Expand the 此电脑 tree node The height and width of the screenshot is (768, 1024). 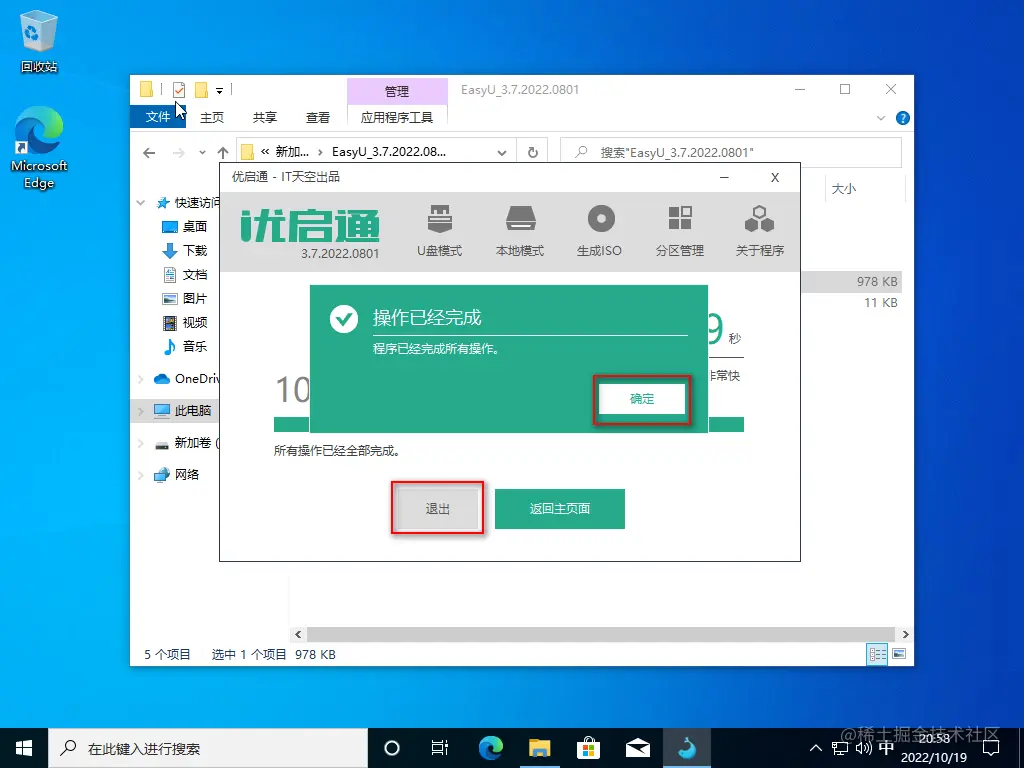pyautogui.click(x=140, y=411)
